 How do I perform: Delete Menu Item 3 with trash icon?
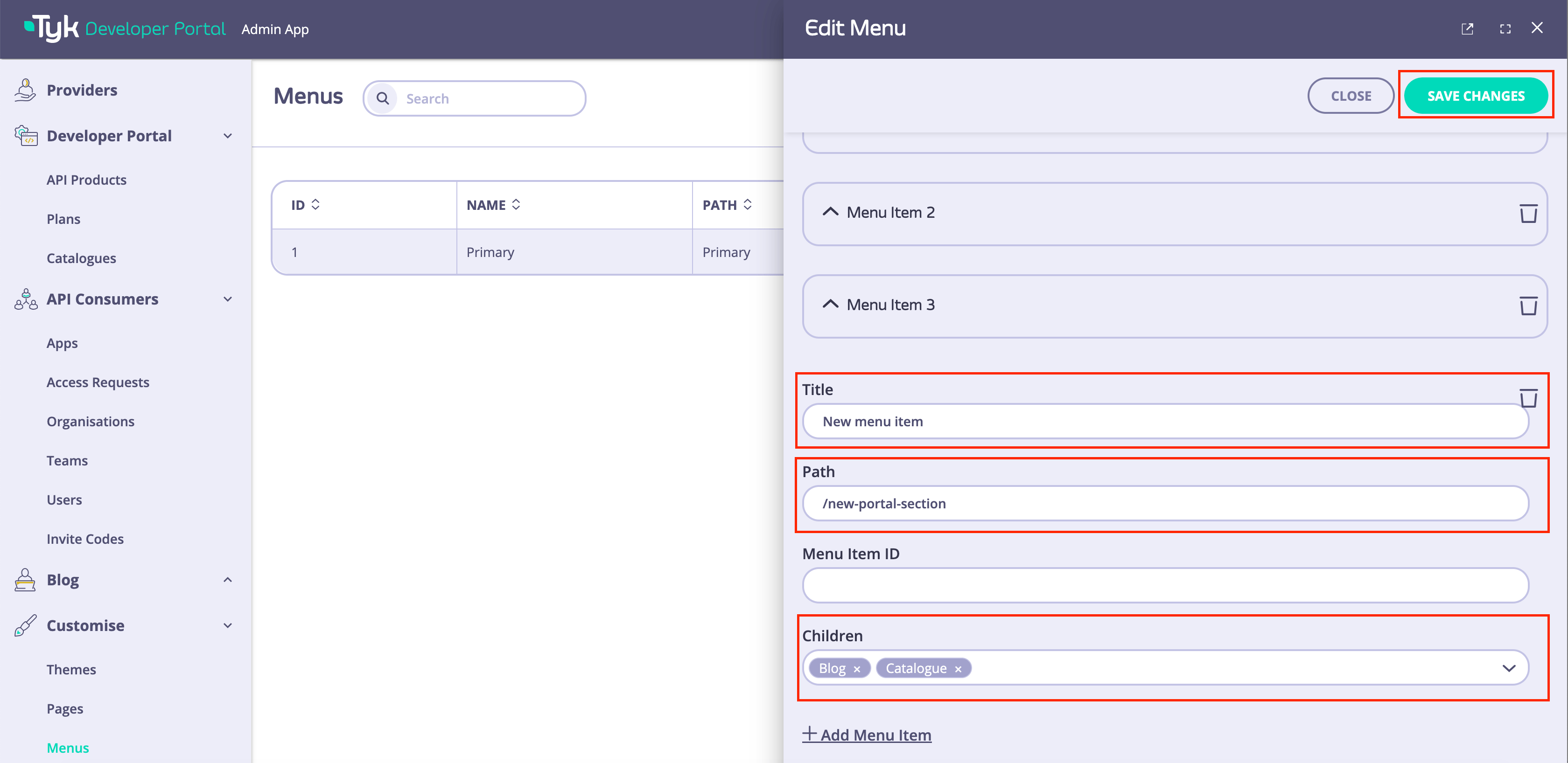coord(1528,305)
